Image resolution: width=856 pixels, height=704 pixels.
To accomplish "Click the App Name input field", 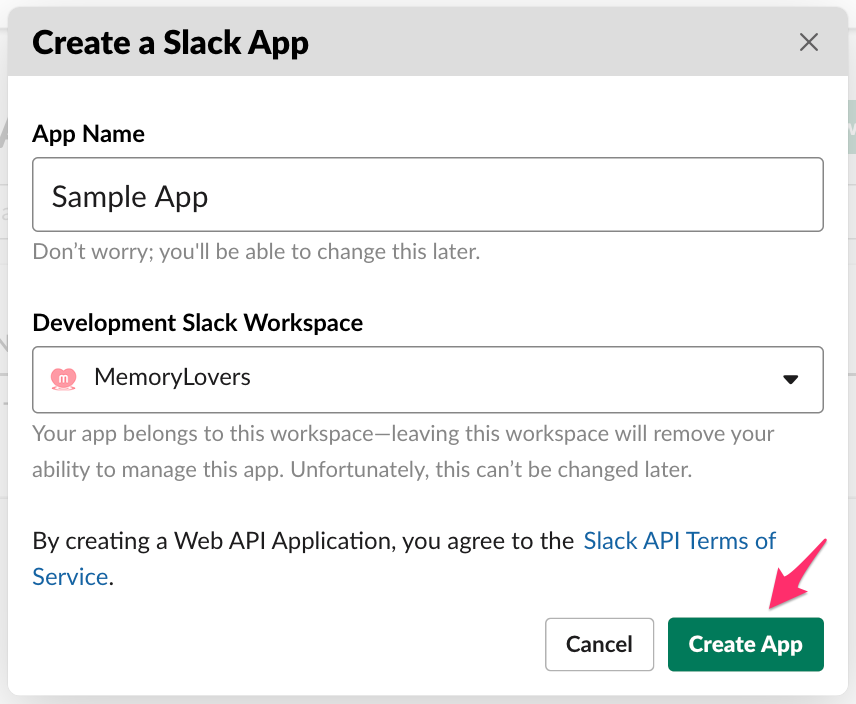I will click(x=427, y=195).
